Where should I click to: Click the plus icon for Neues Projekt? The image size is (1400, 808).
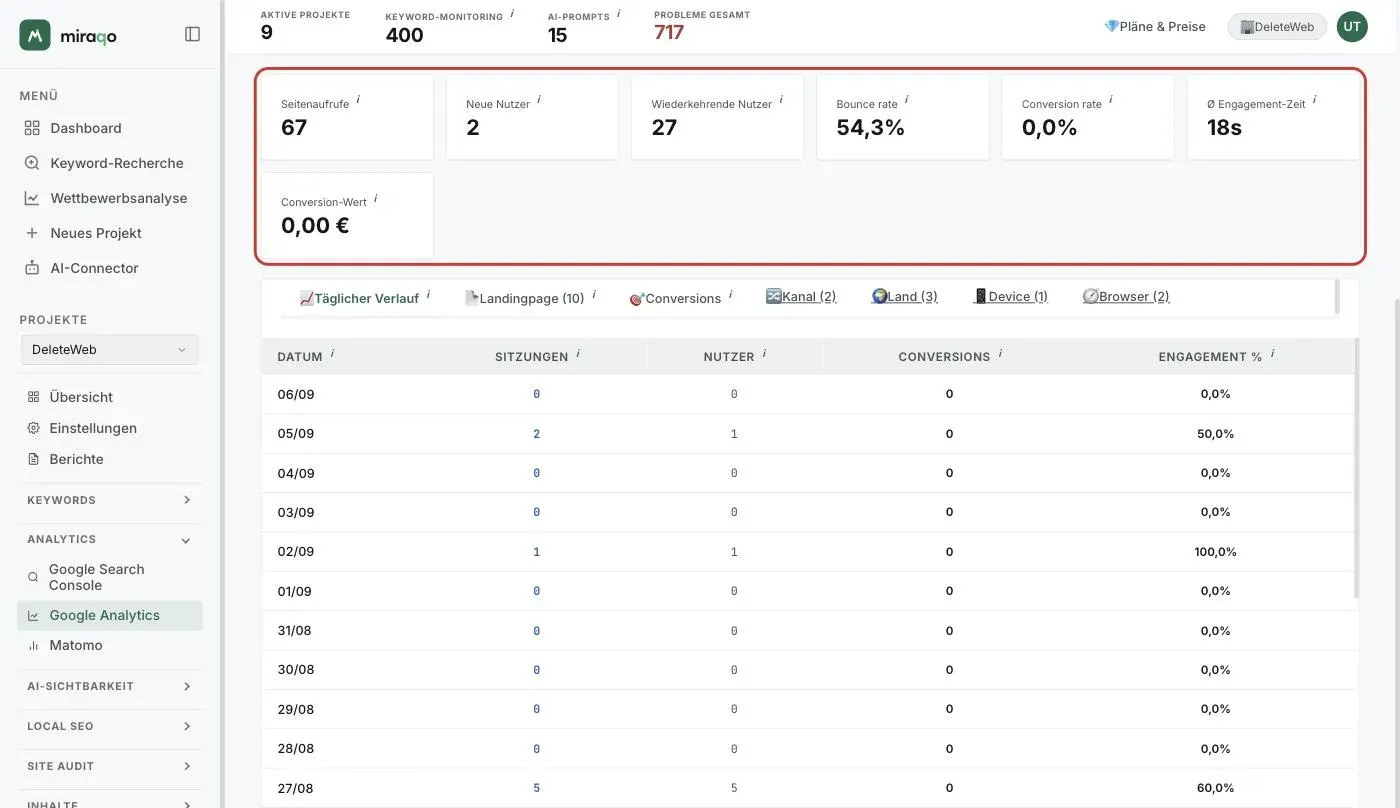[32, 233]
